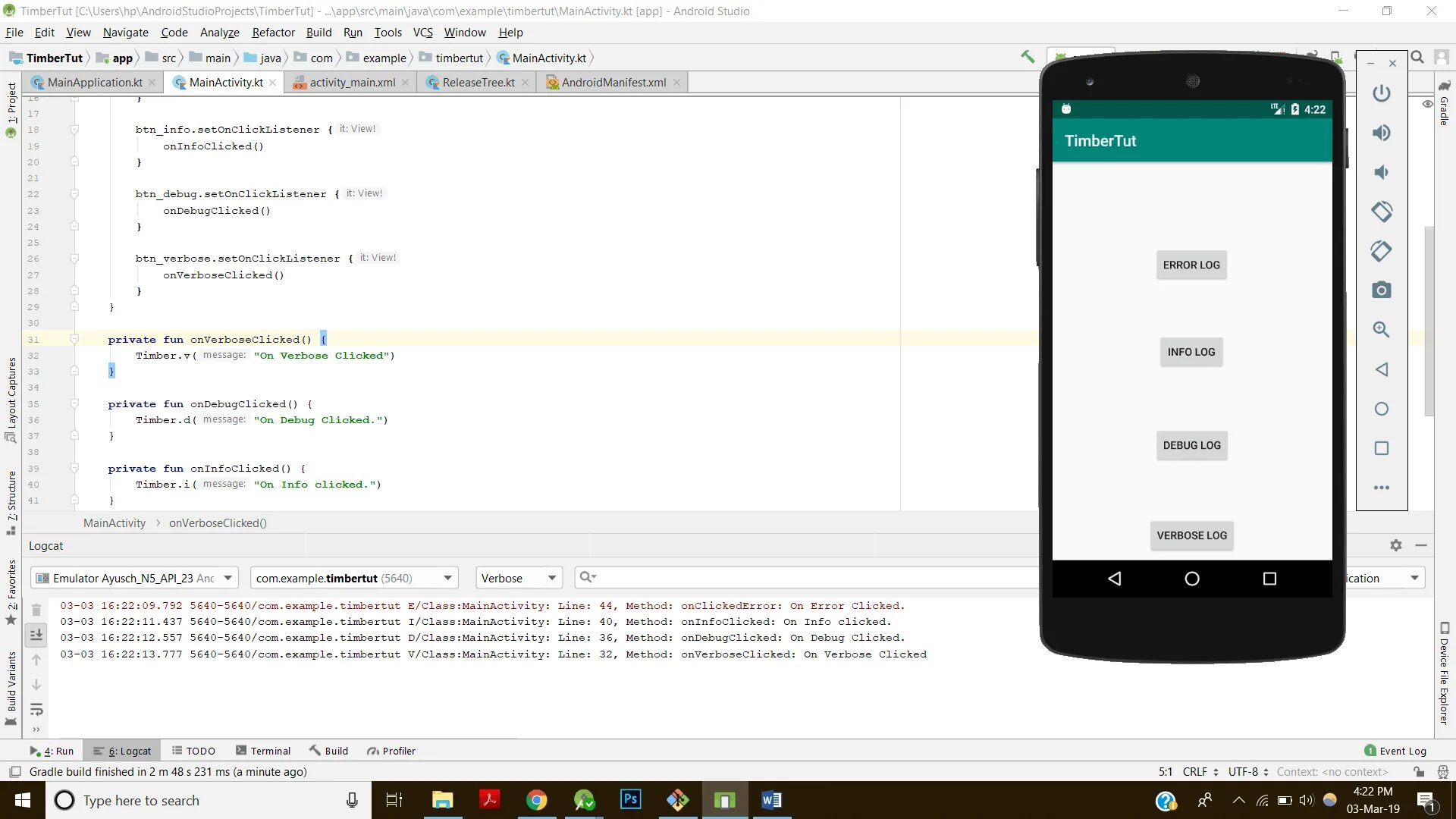Toggle scroll to end in logcat
The width and height of the screenshot is (1456, 819).
pos(36,635)
